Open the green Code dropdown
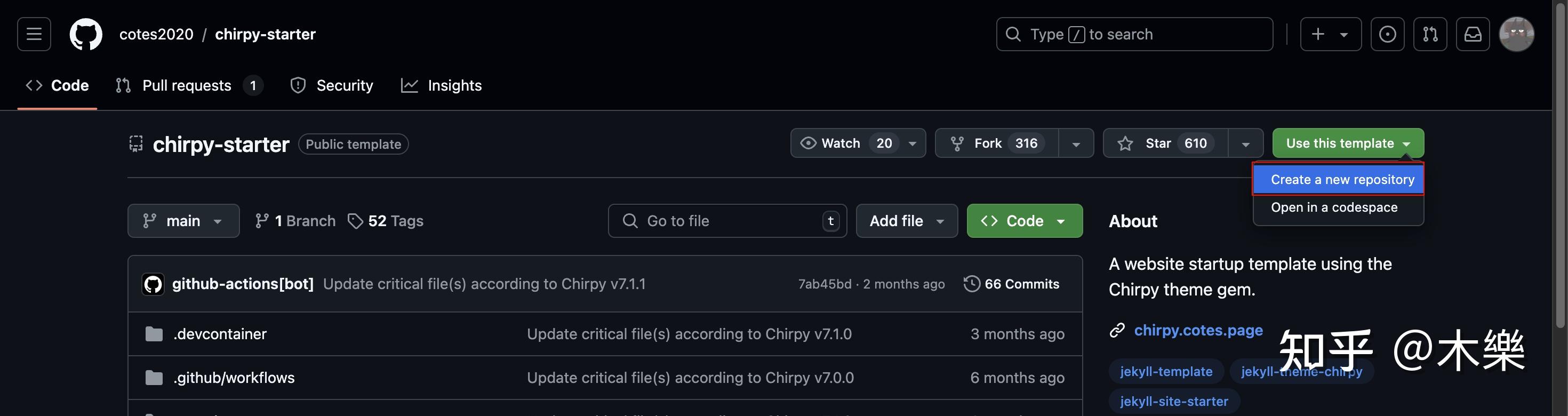 click(1025, 220)
